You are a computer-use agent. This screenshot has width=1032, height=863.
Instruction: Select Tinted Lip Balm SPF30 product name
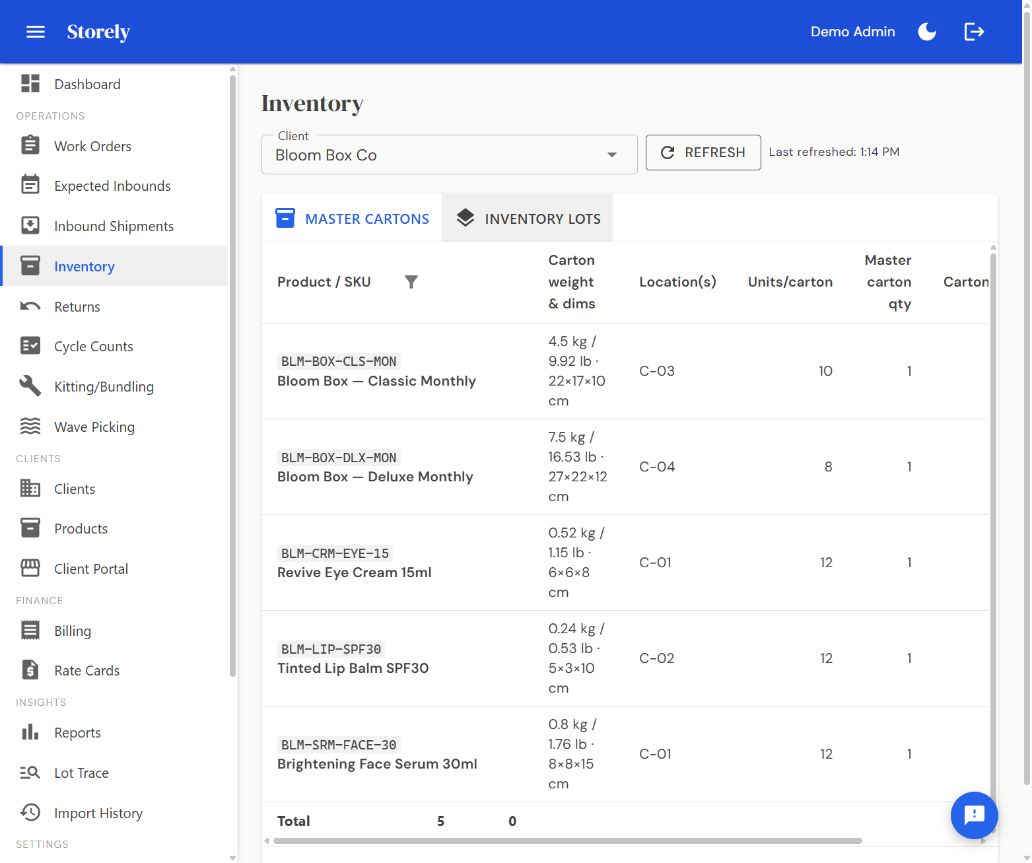click(x=353, y=668)
